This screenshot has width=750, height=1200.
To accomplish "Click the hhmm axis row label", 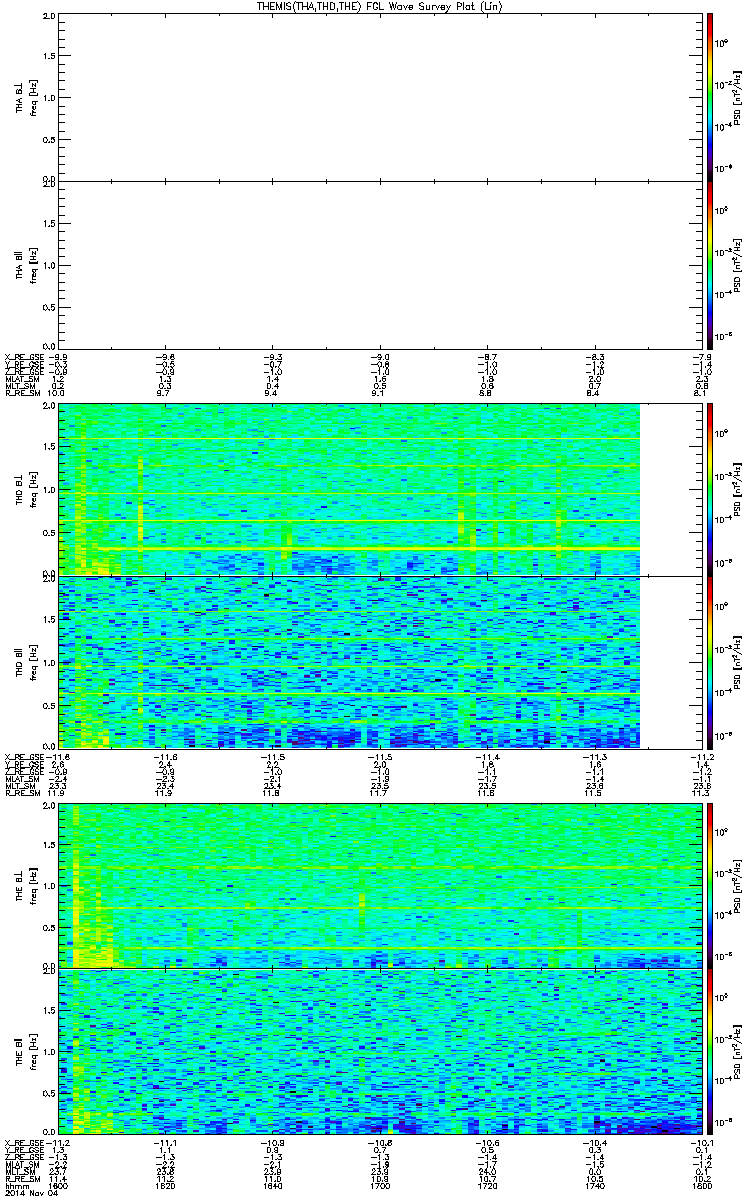I will 15,1185.
